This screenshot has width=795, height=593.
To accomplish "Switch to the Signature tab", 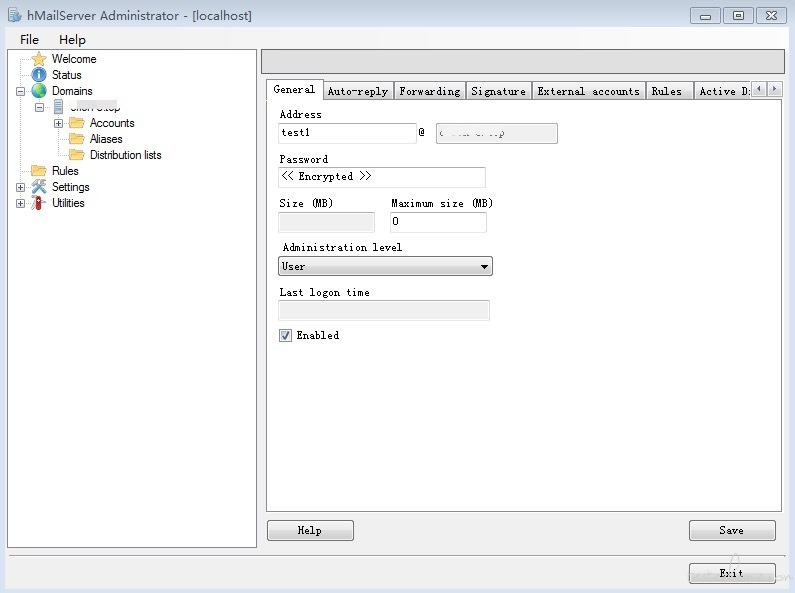I will pos(498,91).
